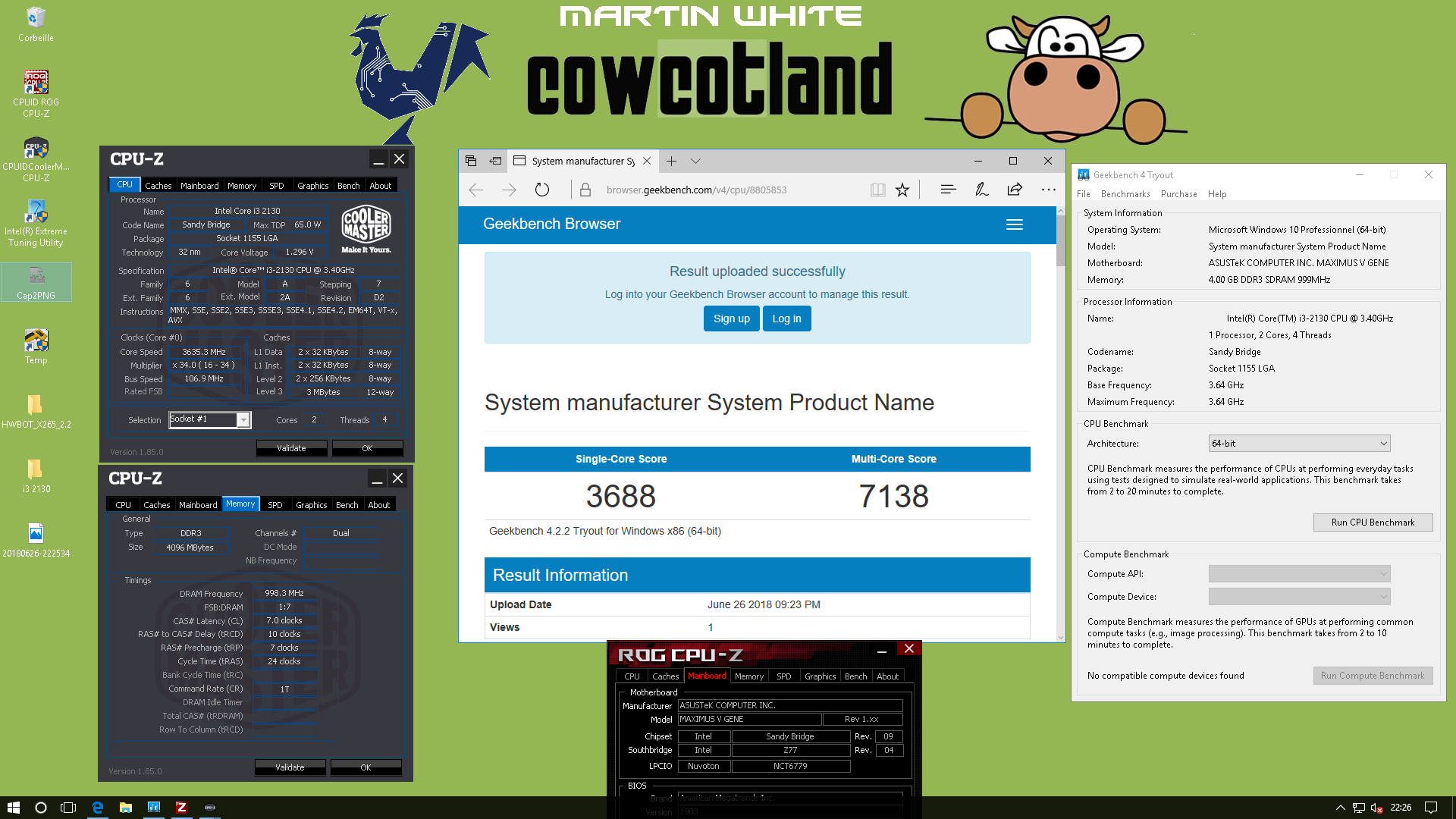Image resolution: width=1456 pixels, height=819 pixels.
Task: Open the Edge Hub icon
Action: click(948, 190)
